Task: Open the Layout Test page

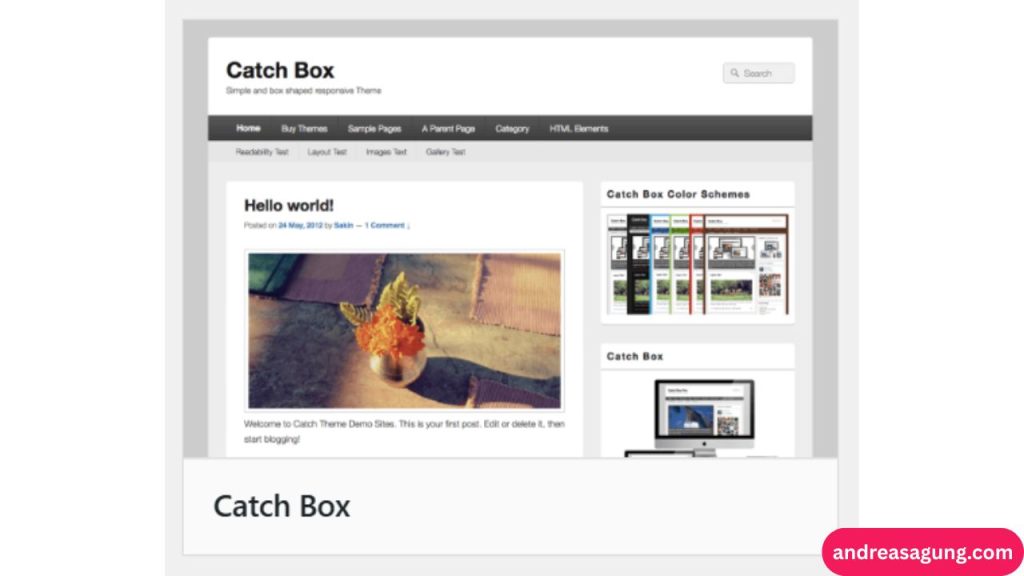Action: (327, 151)
